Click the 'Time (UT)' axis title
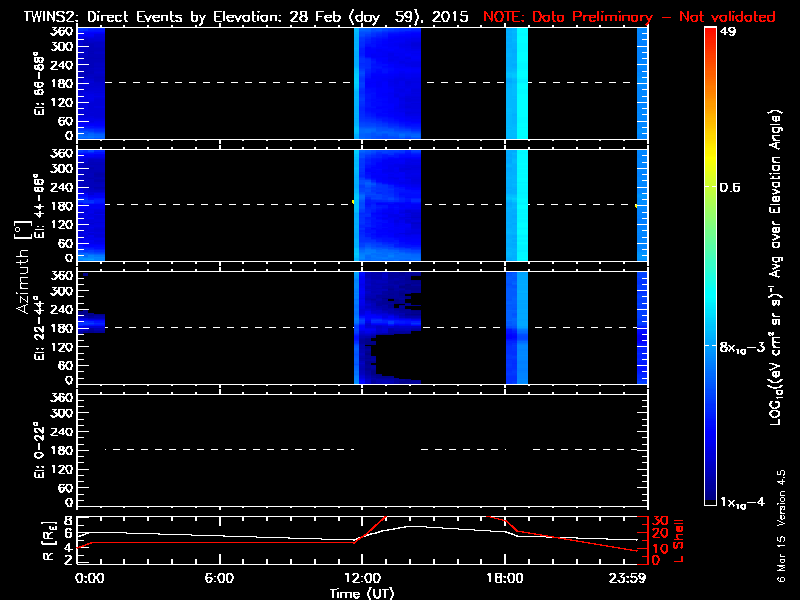This screenshot has width=800, height=600. click(362, 593)
